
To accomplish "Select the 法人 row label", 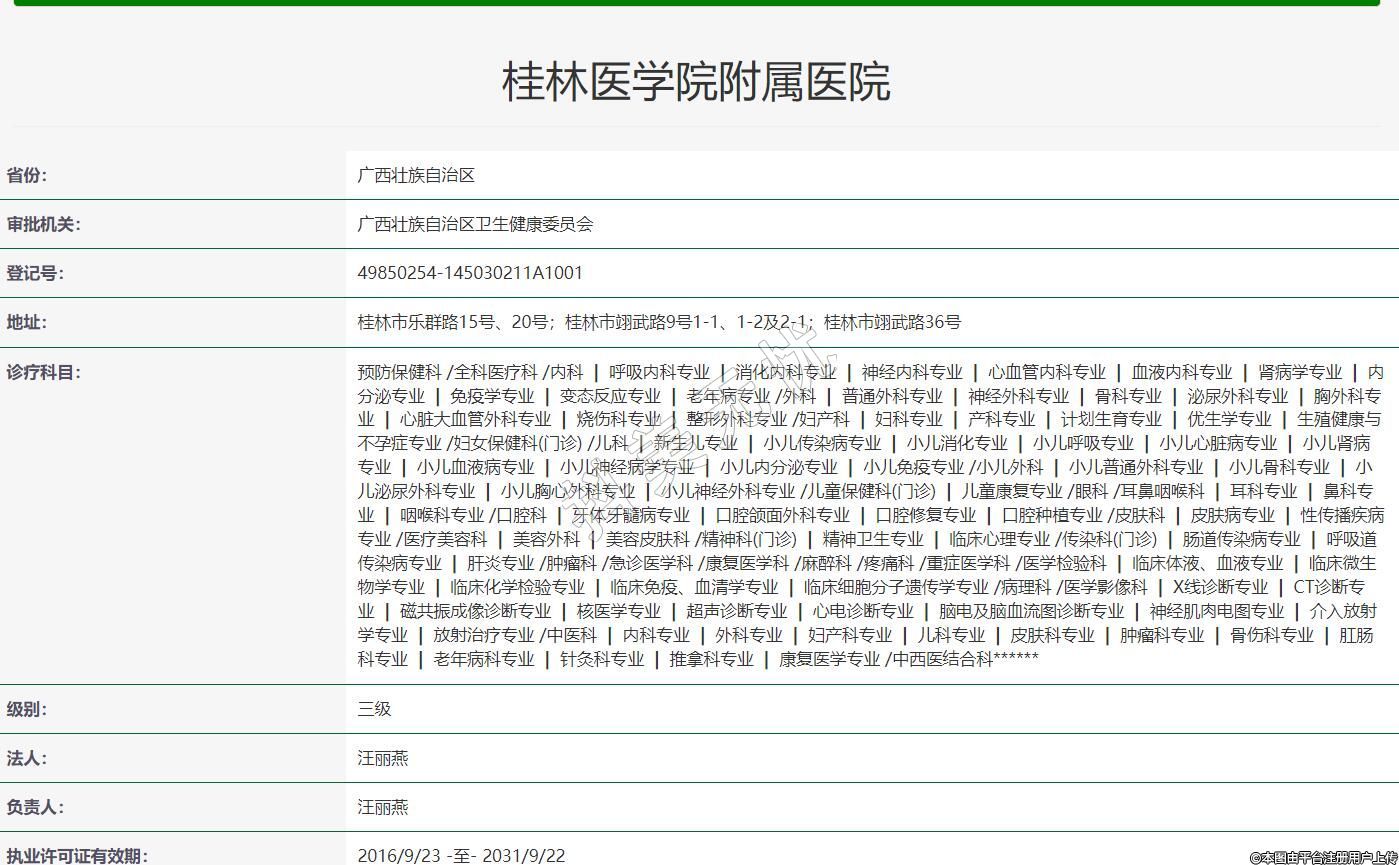I will coord(27,758).
